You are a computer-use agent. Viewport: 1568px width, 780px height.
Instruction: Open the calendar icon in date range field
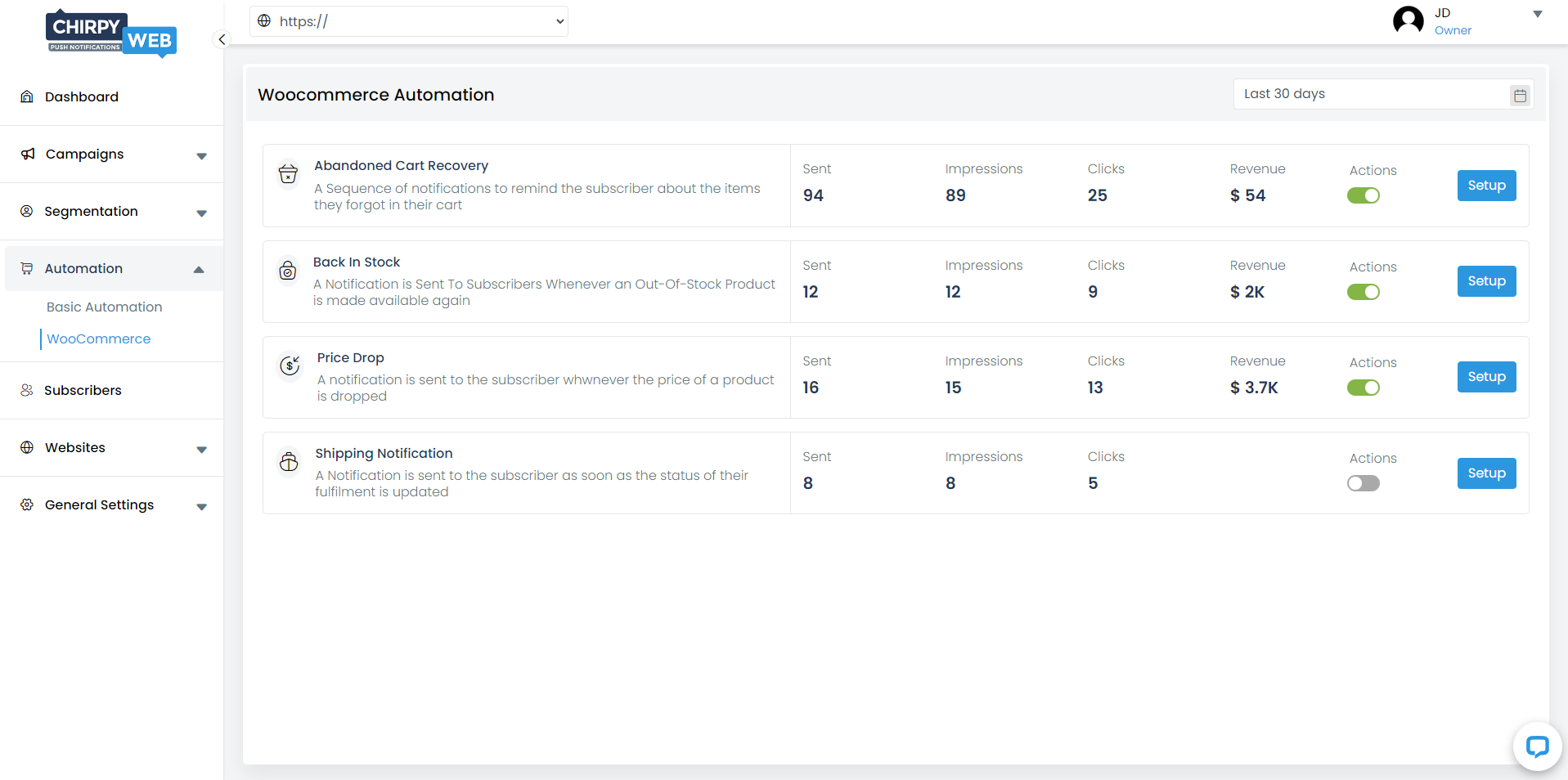click(x=1520, y=95)
